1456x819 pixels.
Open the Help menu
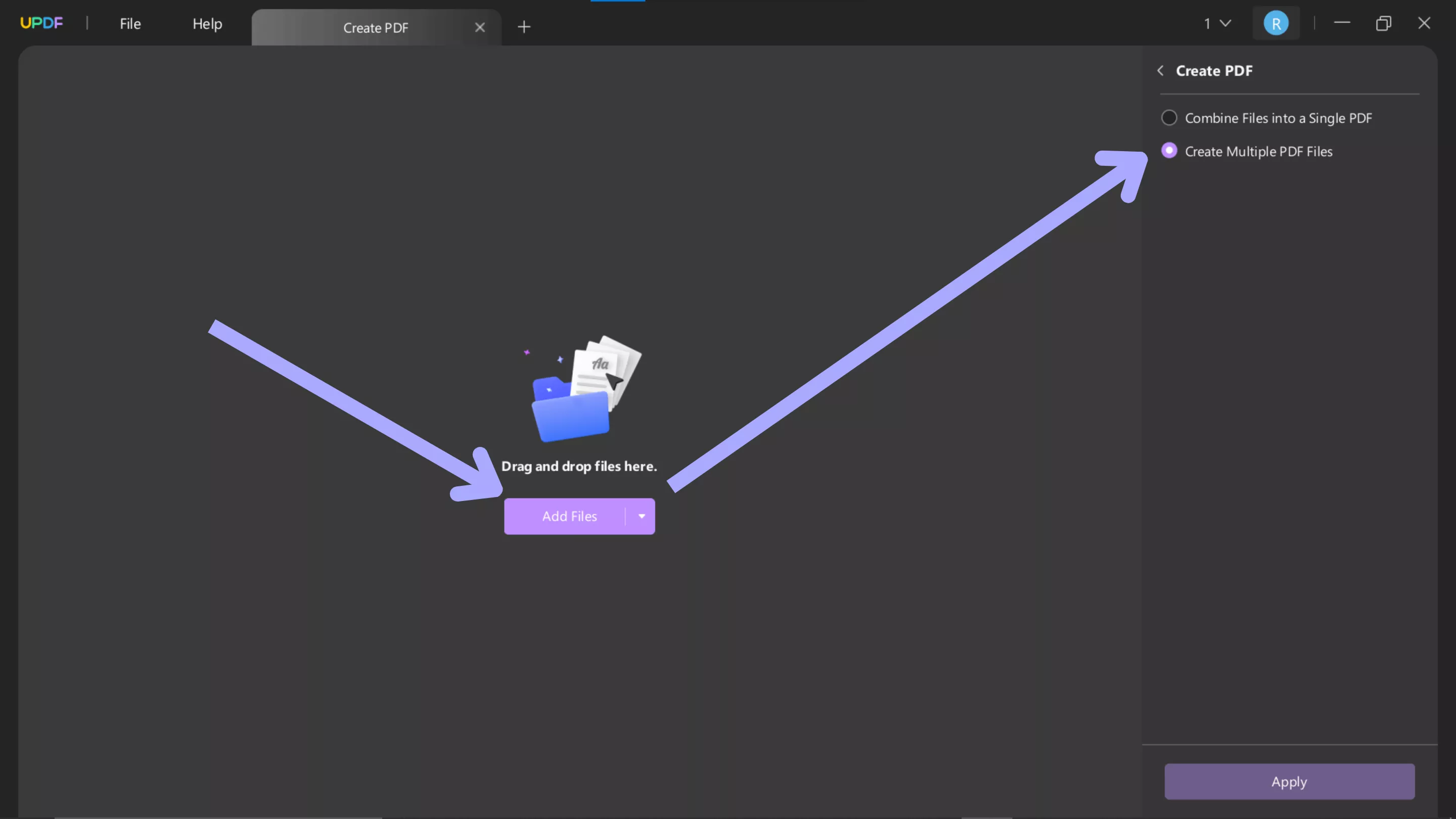(207, 24)
